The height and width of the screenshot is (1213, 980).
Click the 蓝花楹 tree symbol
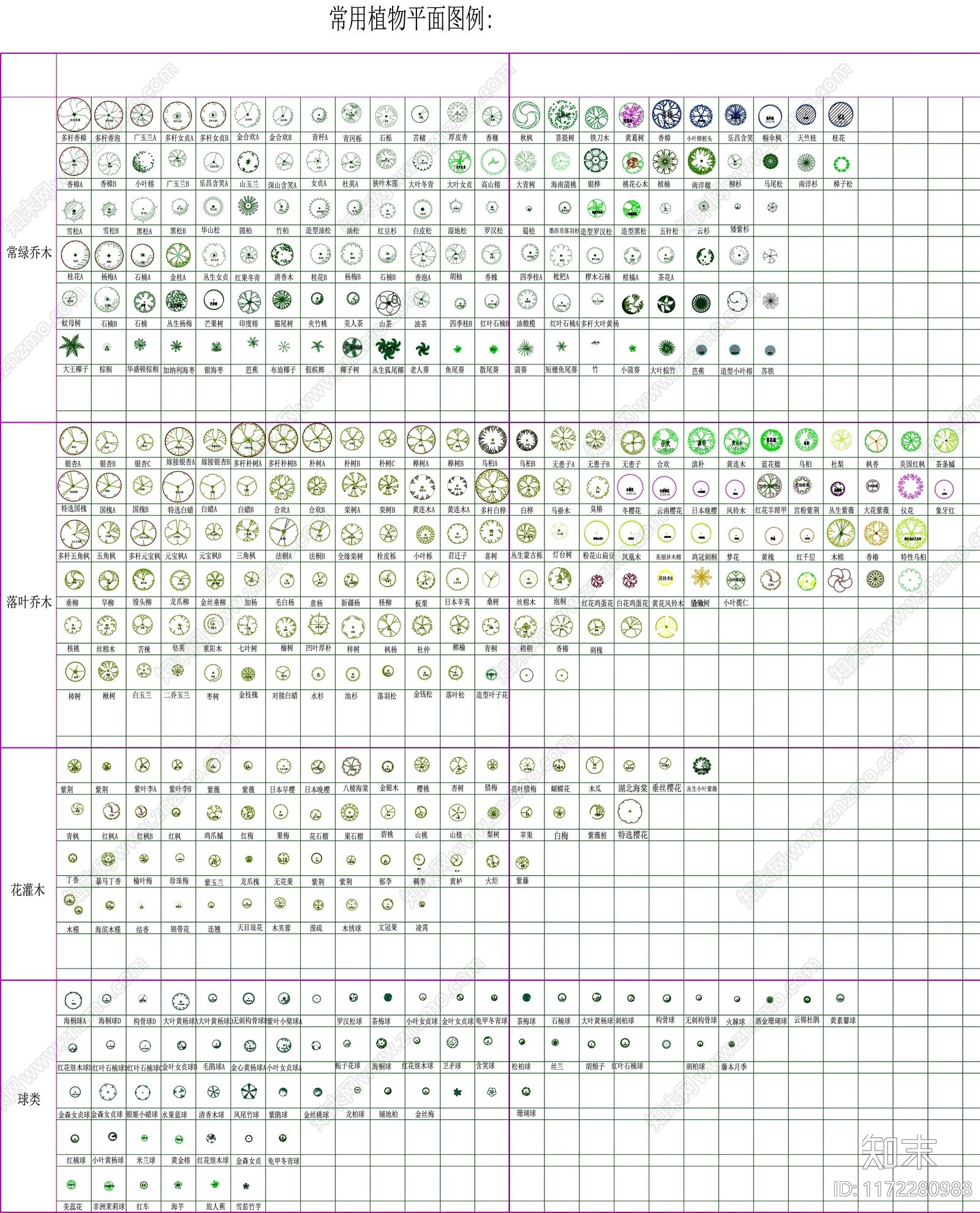pos(771,440)
